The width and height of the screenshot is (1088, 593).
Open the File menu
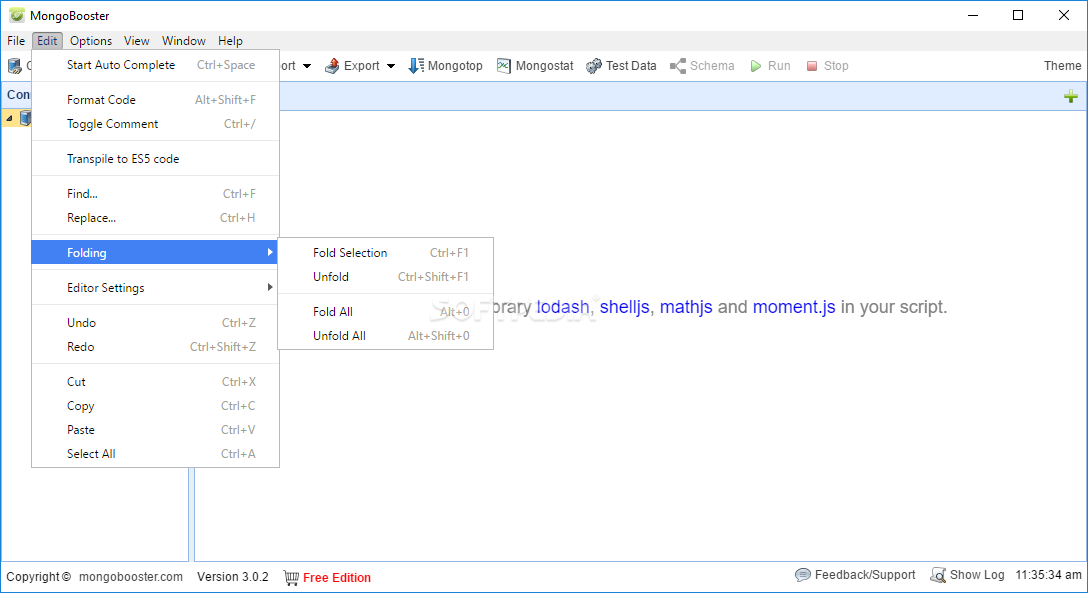(x=16, y=41)
